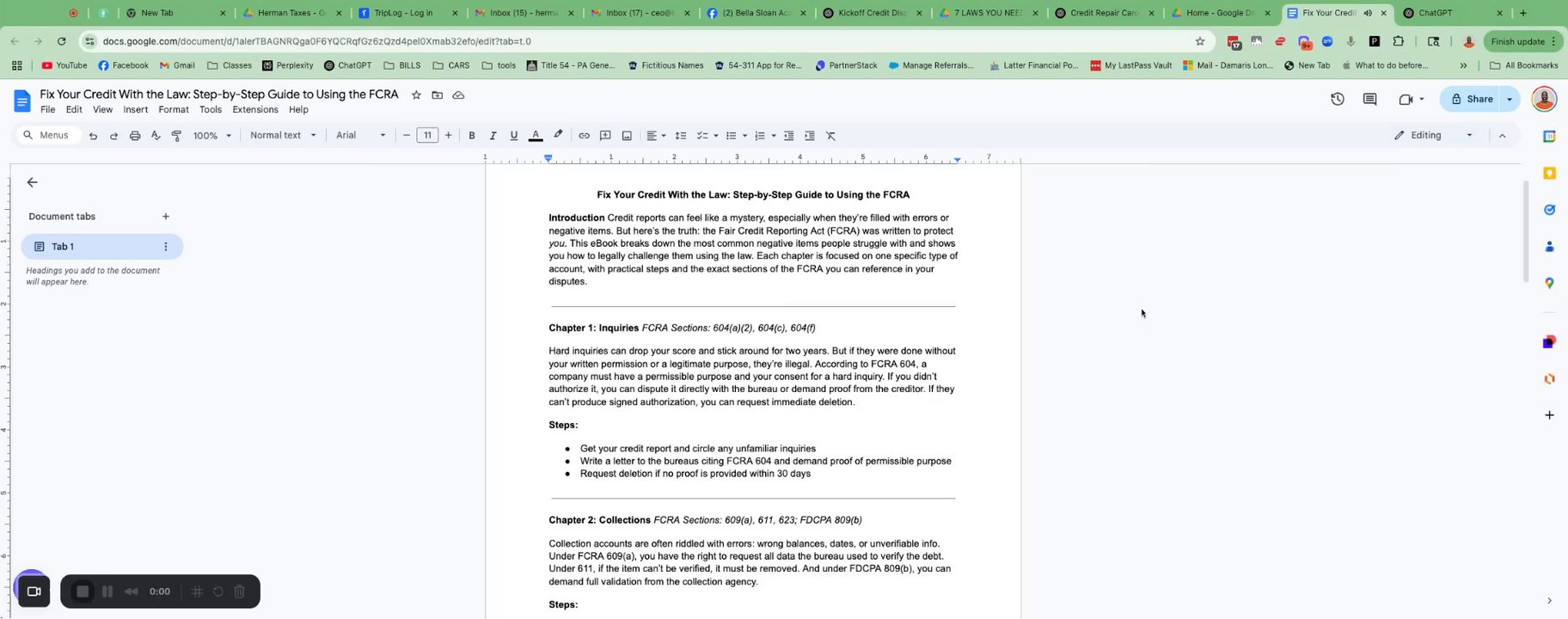
Task: Select Tab 1 in document tabs
Action: (x=101, y=247)
